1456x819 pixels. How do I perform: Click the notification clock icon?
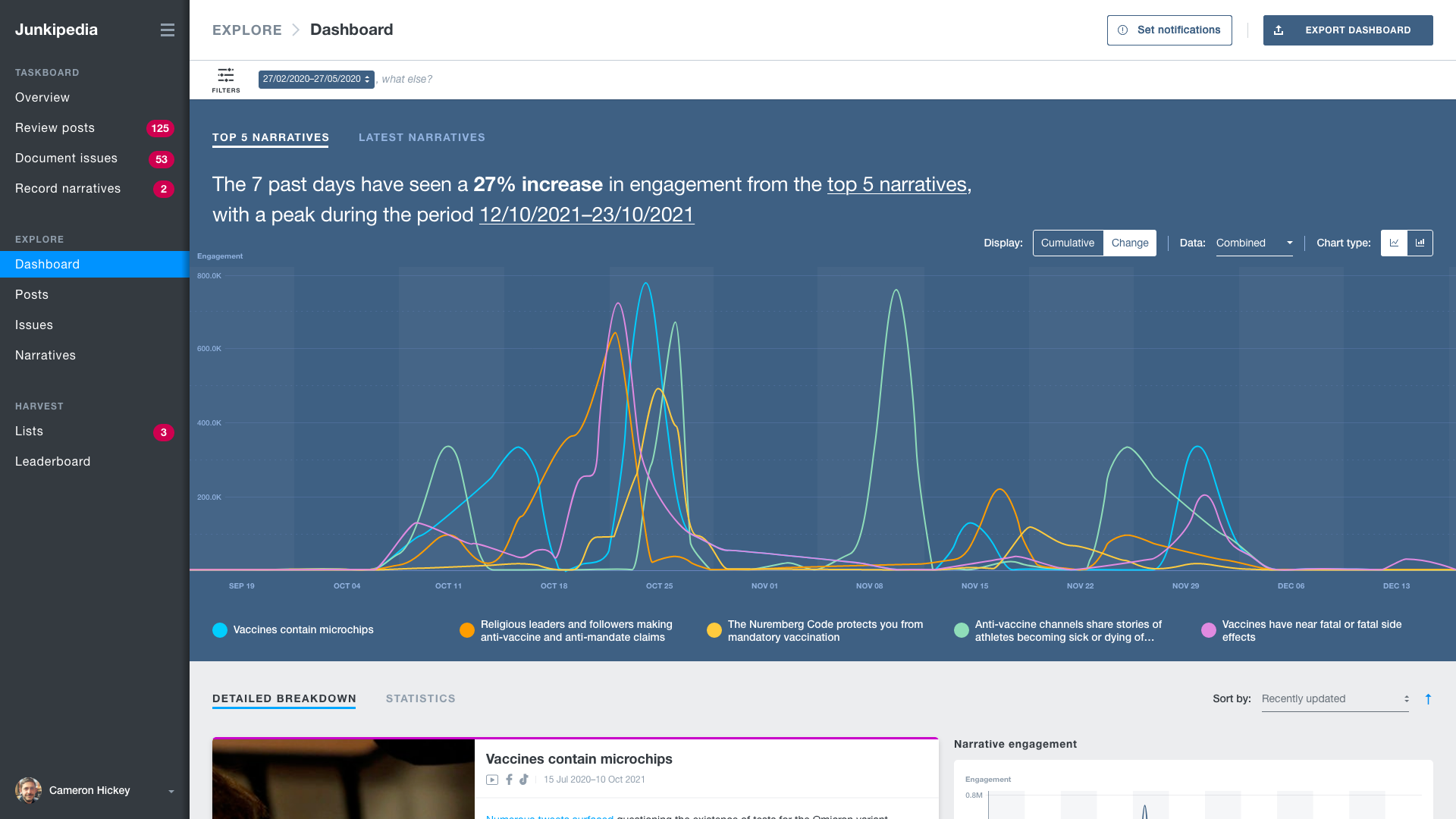1122,30
